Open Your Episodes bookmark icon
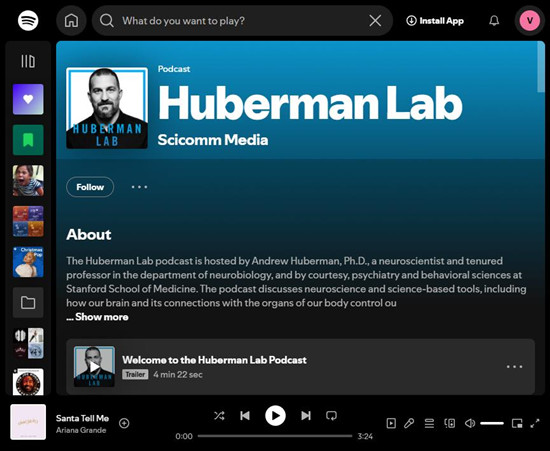Screen dimensions: 550x451 28,140
